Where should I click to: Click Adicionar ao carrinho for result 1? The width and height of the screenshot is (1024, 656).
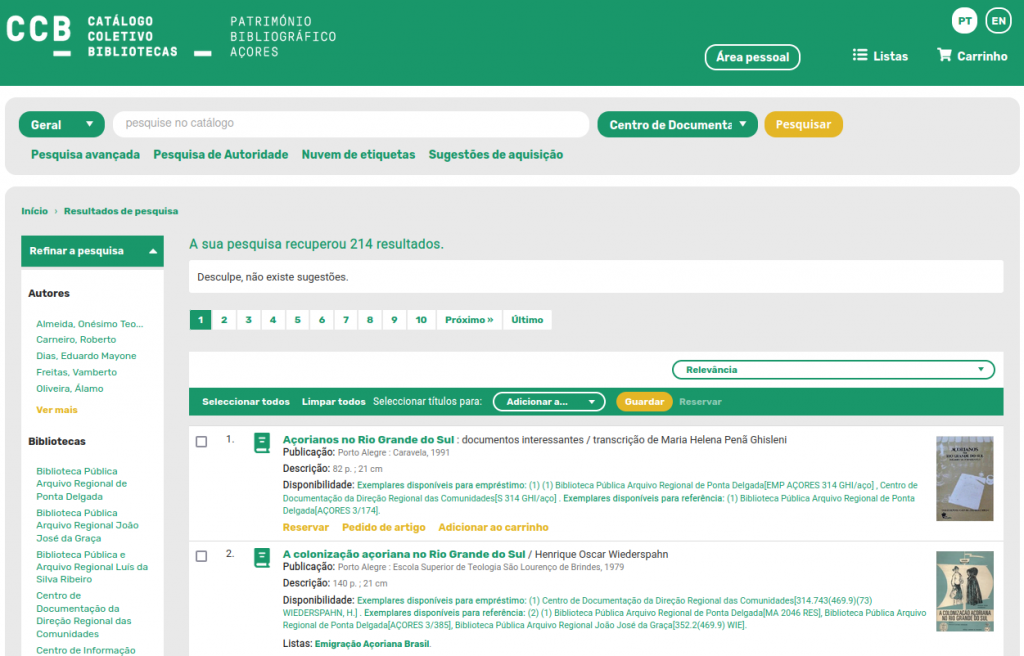[x=491, y=527]
